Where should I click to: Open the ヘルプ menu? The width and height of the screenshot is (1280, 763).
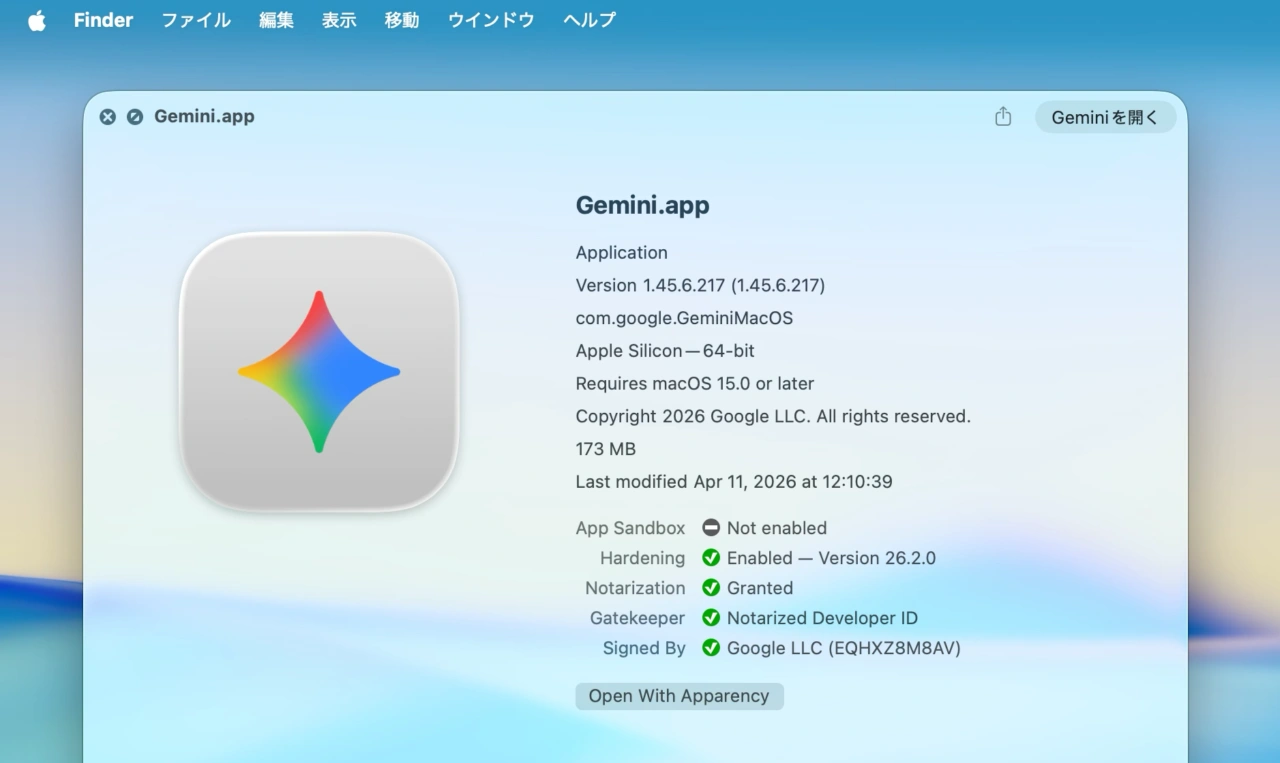tap(588, 20)
